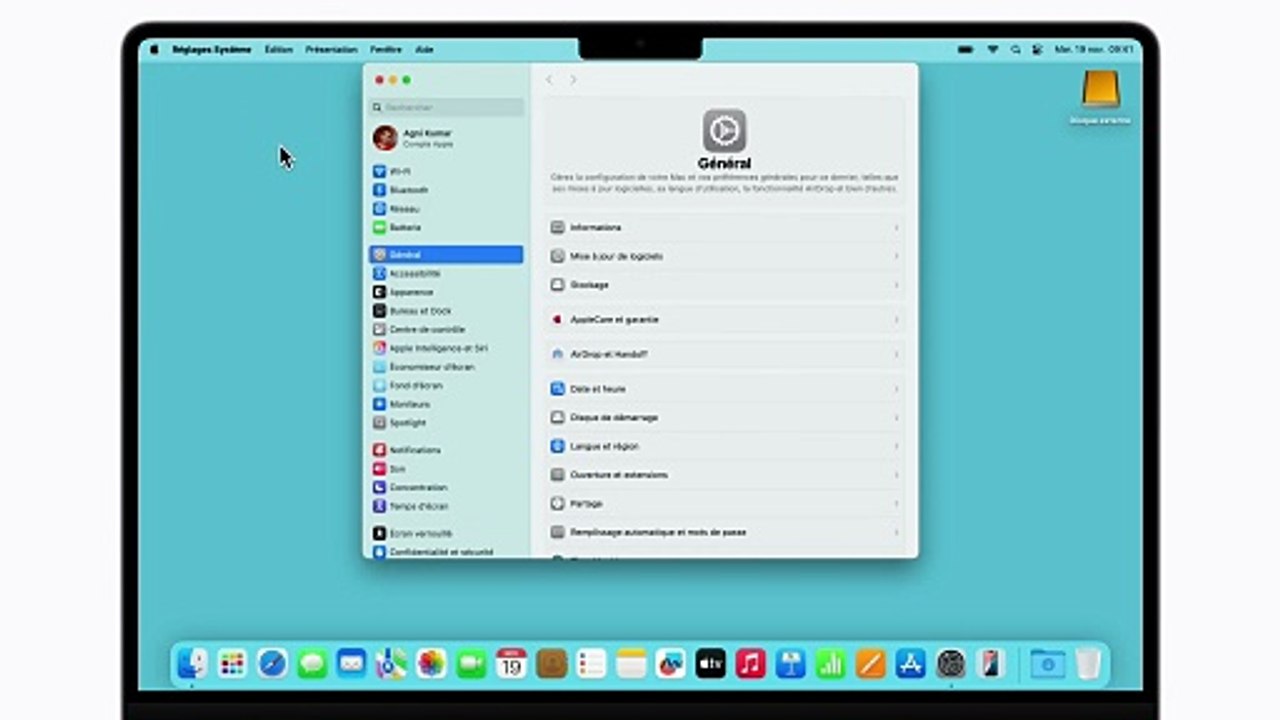The height and width of the screenshot is (720, 1280).
Task: Open the Wi-Fi settings in the sidebar
Action: 445,171
